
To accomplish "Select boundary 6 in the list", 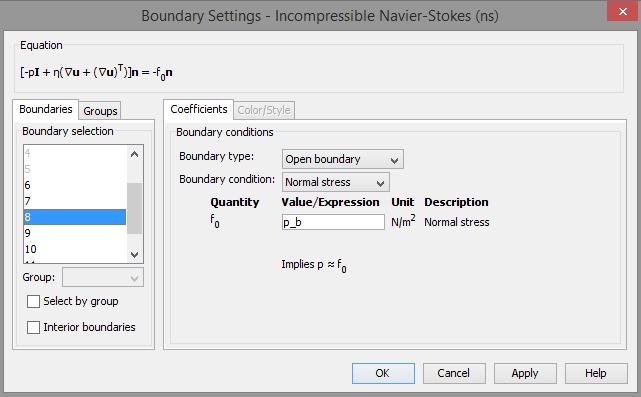I will [x=75, y=185].
